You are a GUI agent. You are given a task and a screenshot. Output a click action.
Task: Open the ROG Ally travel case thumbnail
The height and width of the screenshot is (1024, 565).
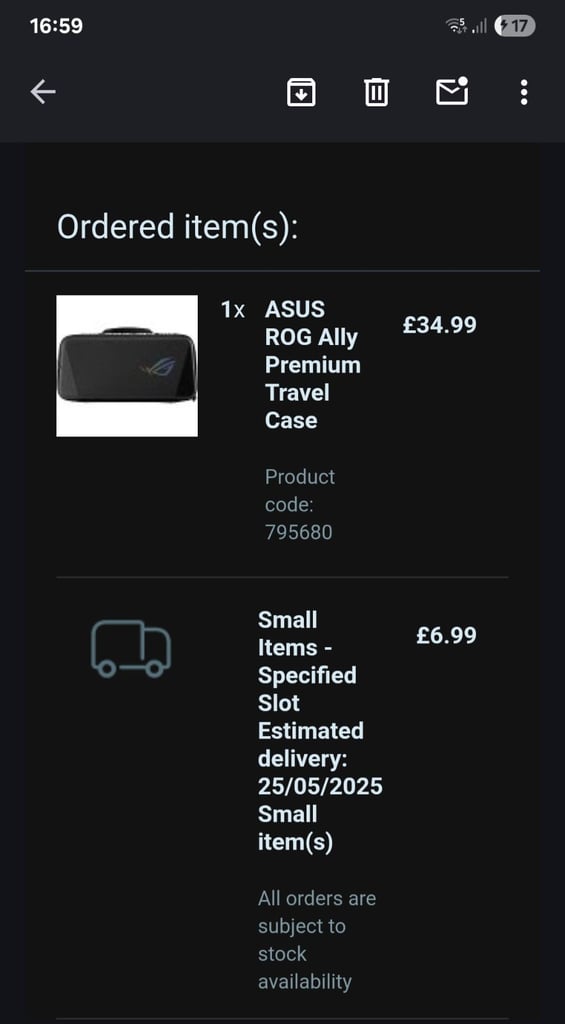tap(127, 366)
